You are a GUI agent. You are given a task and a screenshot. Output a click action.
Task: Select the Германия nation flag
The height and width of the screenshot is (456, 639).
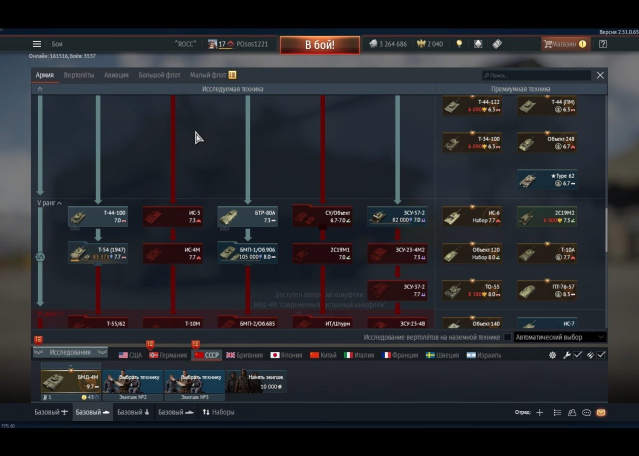click(166, 355)
